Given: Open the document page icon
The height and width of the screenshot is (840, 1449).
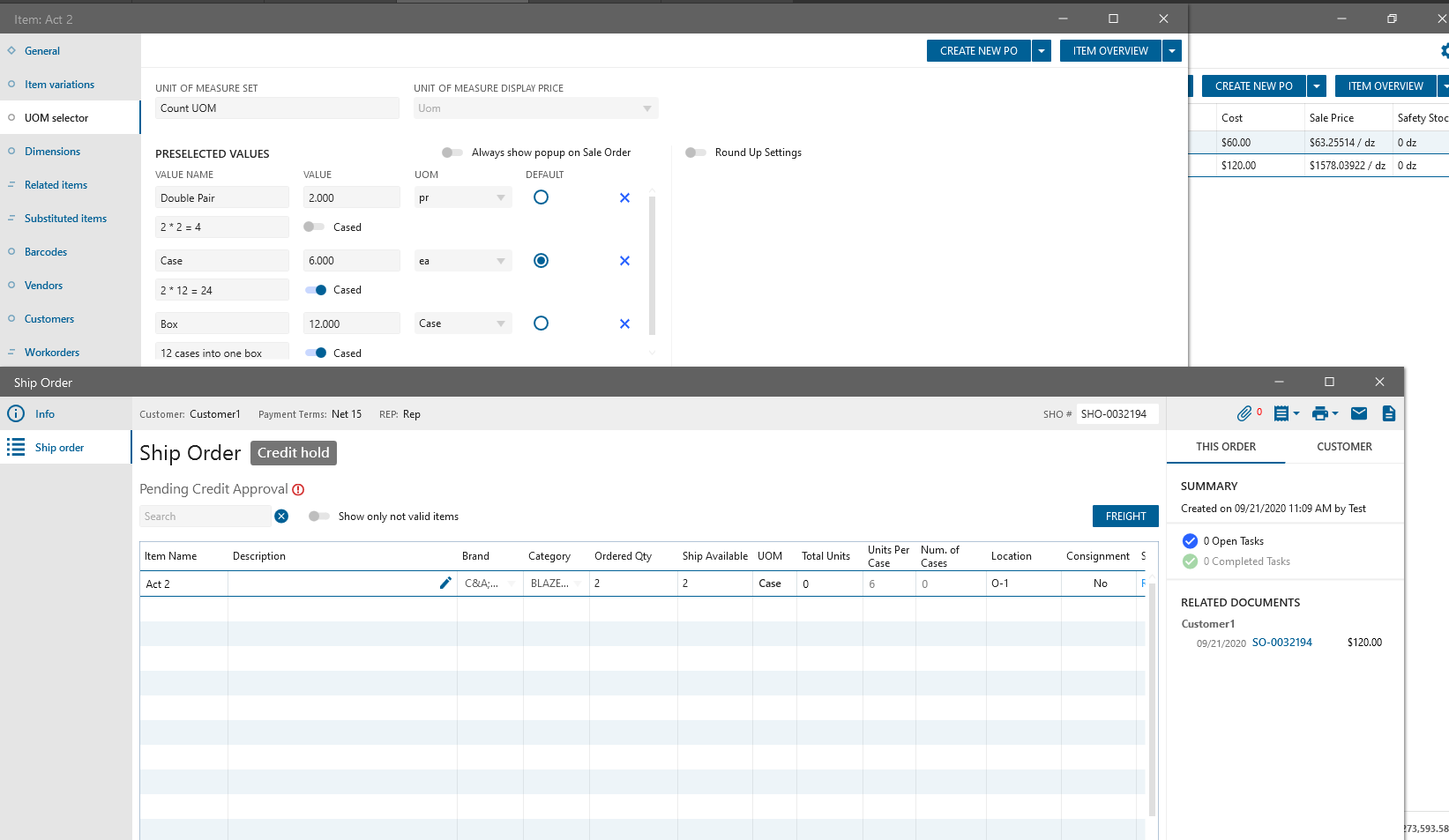Looking at the screenshot, I should (x=1388, y=413).
